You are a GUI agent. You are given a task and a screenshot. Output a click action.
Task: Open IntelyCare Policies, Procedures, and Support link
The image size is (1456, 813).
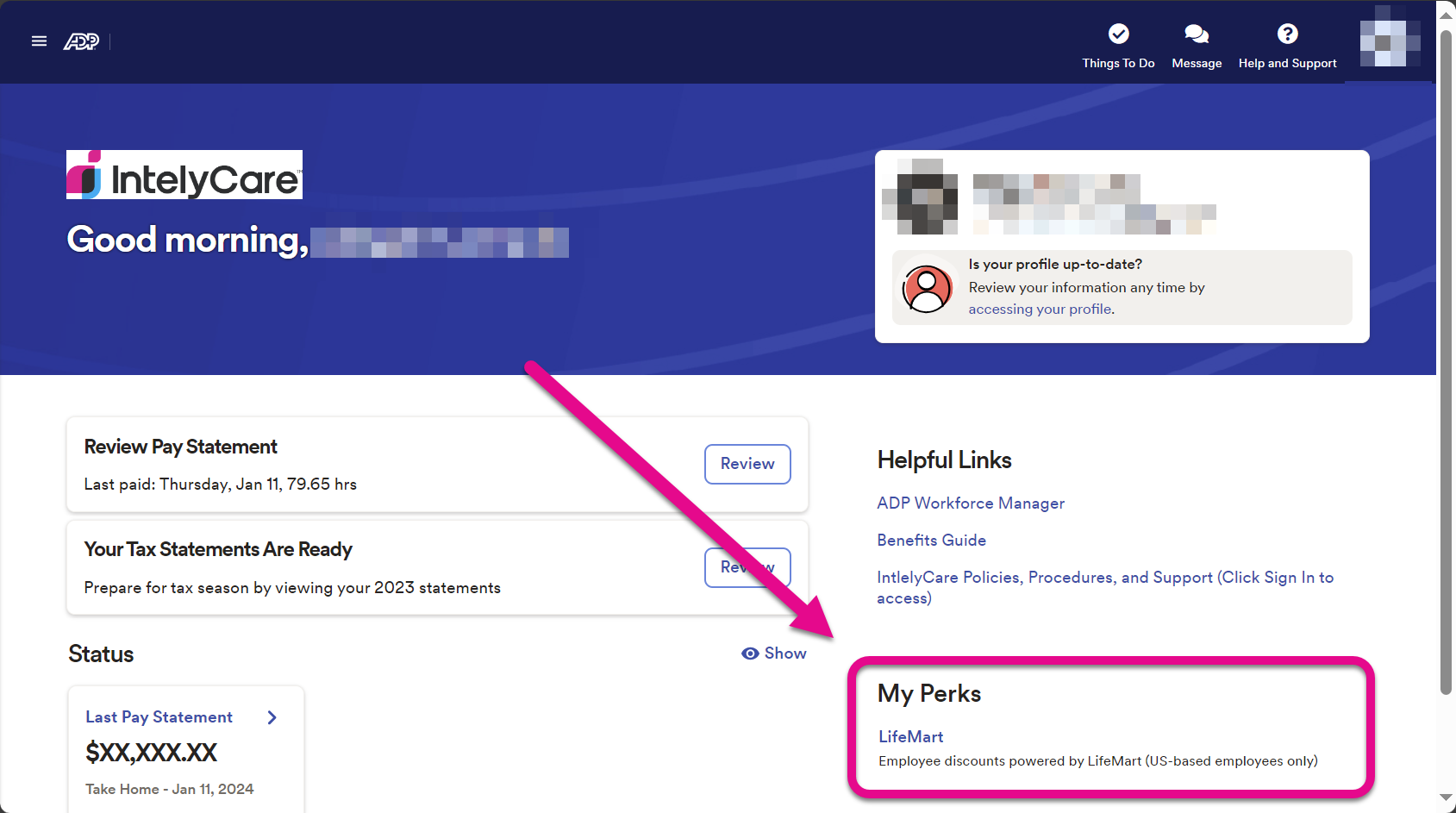pos(1105,587)
